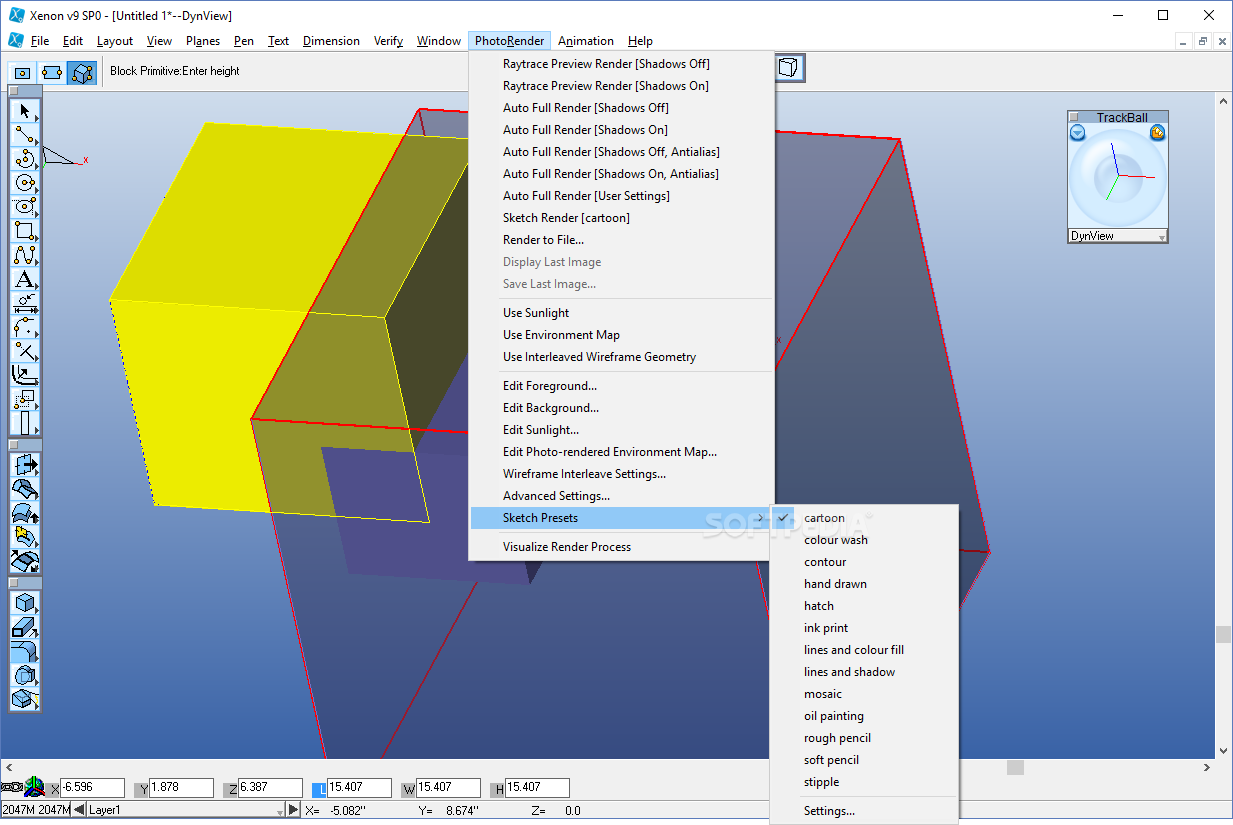Click the cube icon right of the PhotoRender menu
The image size is (1233, 825).
click(790, 68)
